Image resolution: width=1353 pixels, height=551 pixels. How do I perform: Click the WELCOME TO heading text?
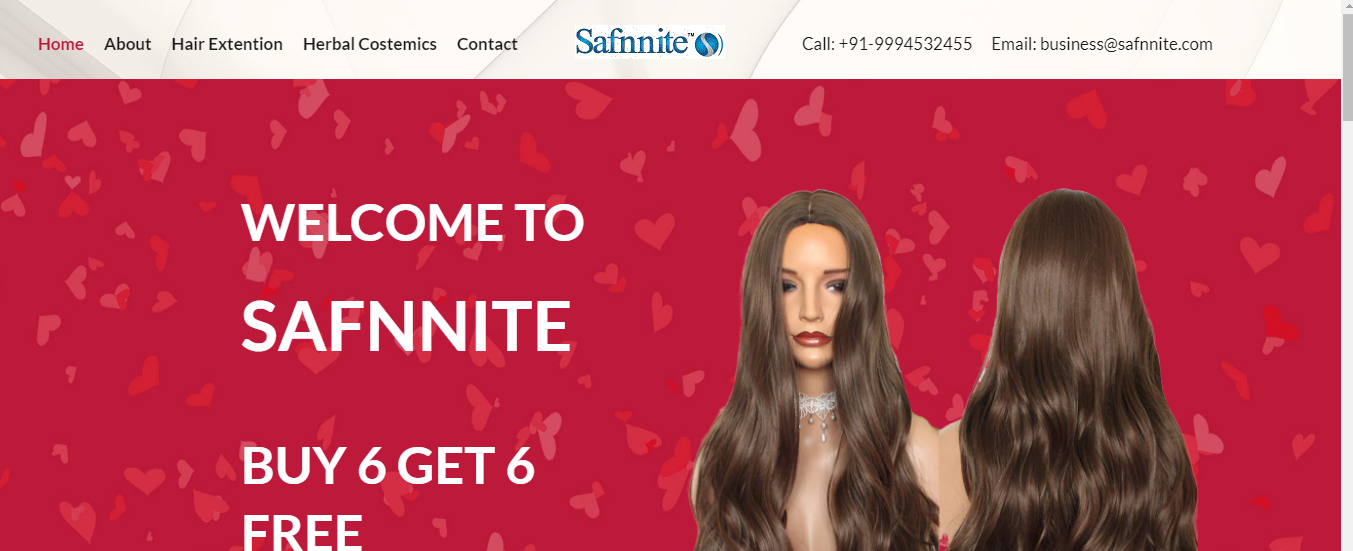pos(413,222)
